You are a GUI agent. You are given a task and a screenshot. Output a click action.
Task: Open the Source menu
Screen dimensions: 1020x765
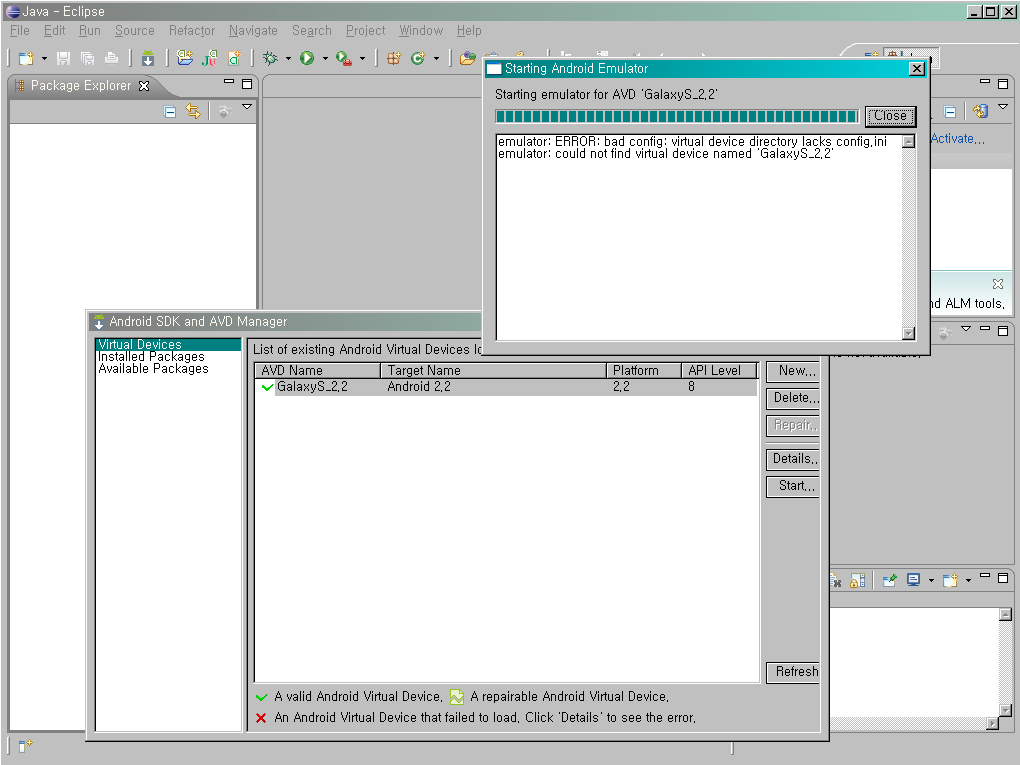click(x=135, y=31)
